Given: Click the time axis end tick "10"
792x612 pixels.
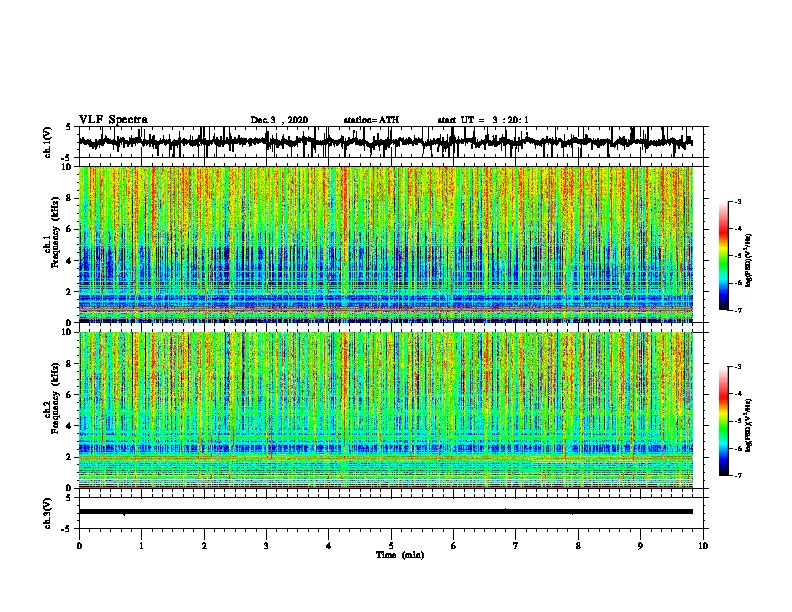Looking at the screenshot, I should click(703, 546).
